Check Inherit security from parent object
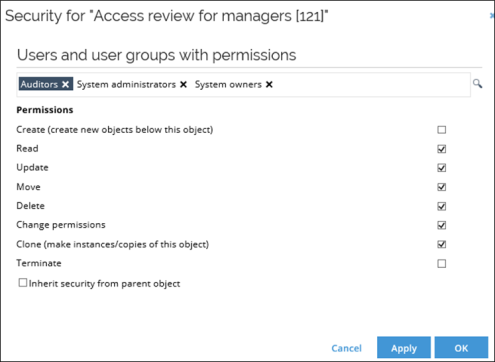Viewport: 495px width, 362px height. (x=23, y=283)
